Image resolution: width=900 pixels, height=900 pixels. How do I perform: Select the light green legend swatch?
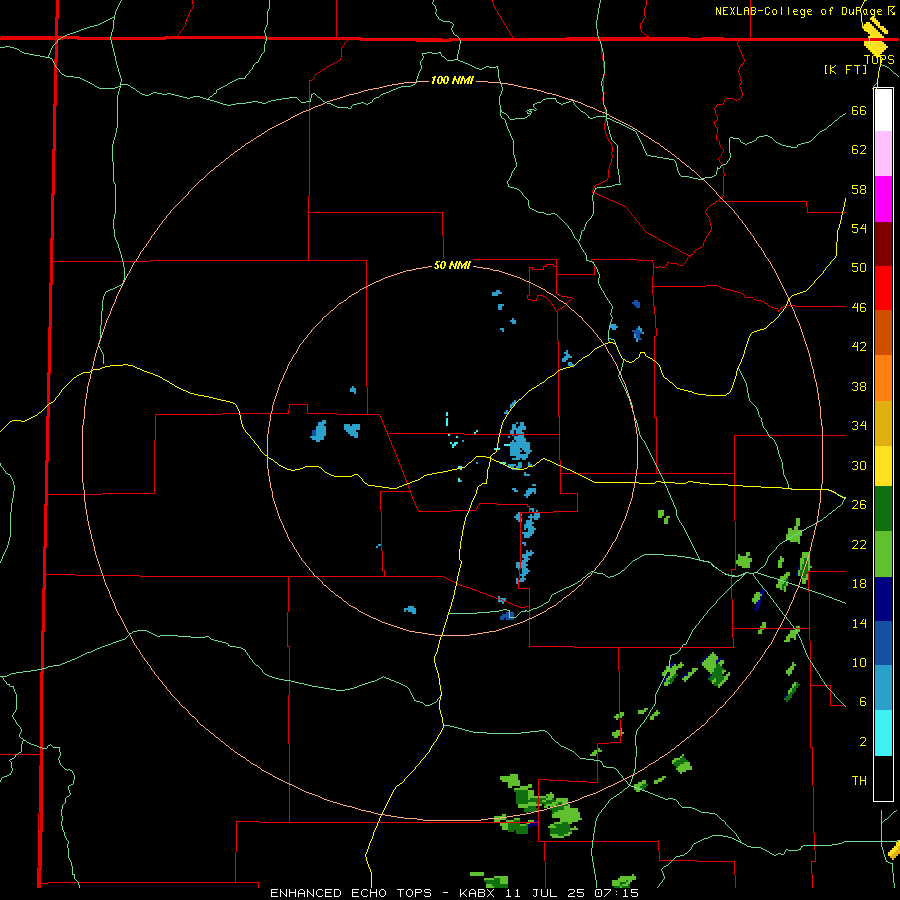883,554
